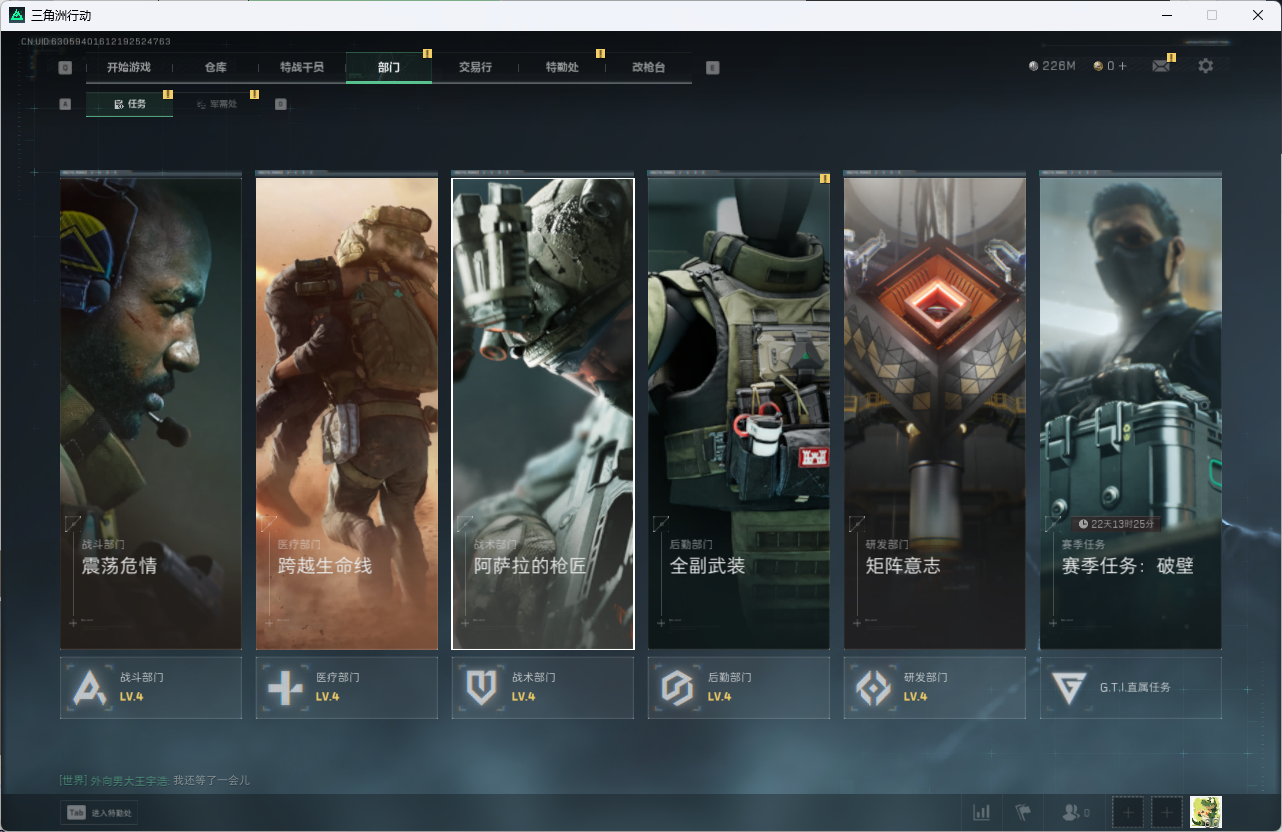This screenshot has width=1282, height=832.
Task: Click the gold coin currency icon
Action: [x=1098, y=66]
